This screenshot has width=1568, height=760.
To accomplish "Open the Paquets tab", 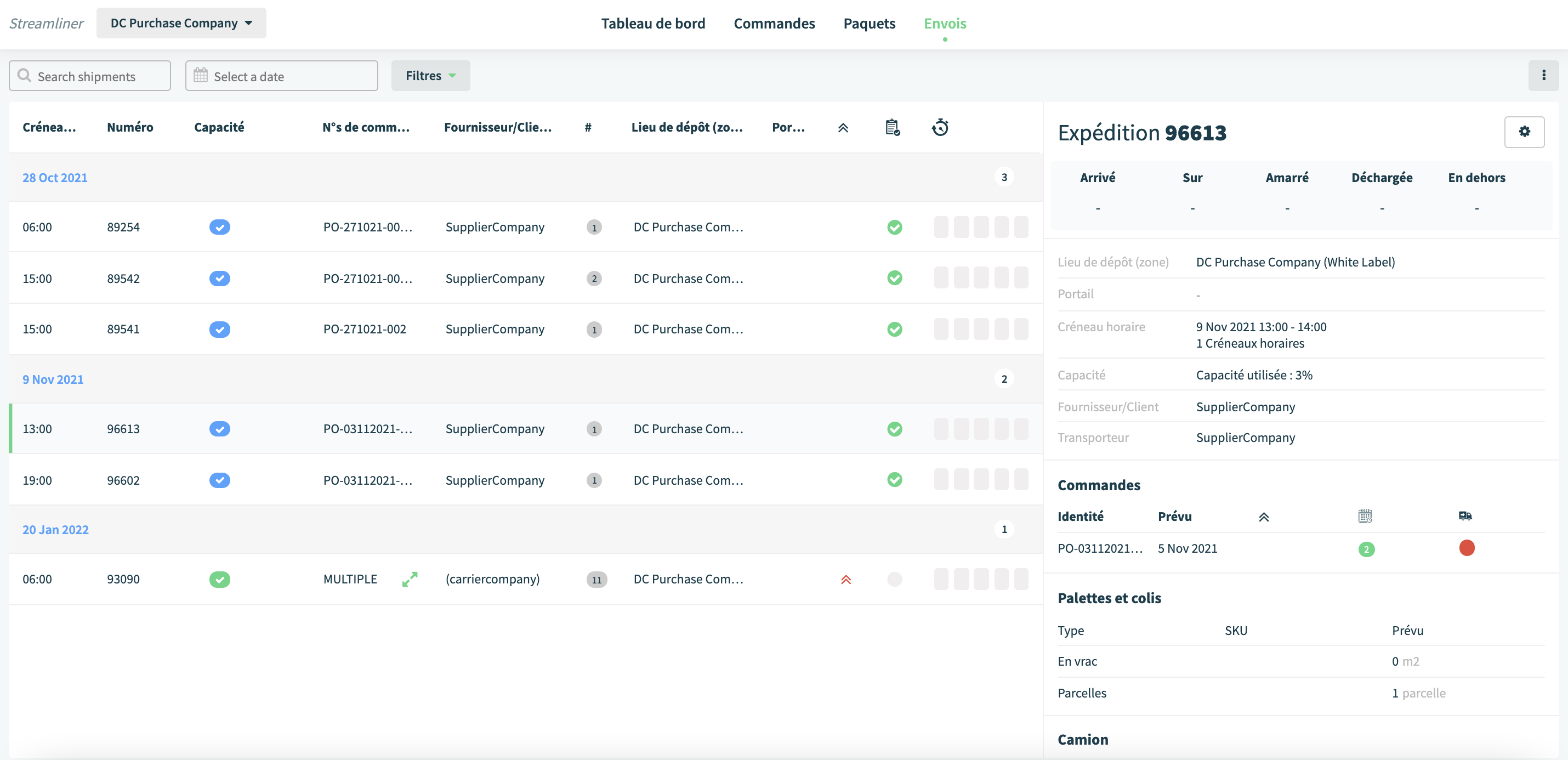I will pyautogui.click(x=868, y=23).
